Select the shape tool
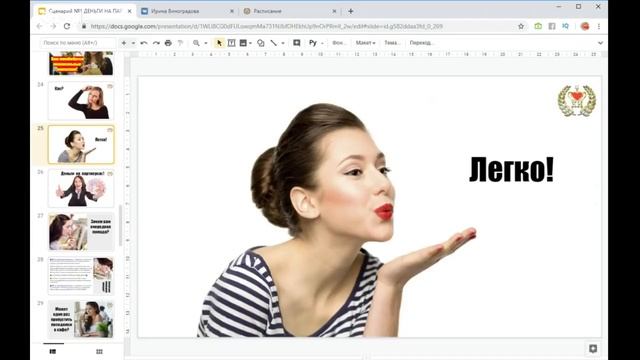The width and height of the screenshot is (640, 360). (260, 43)
